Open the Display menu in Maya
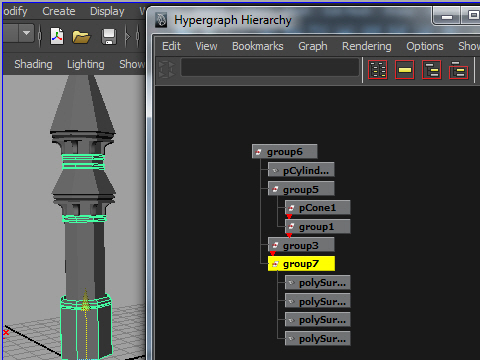This screenshot has height=360, width=480. (107, 11)
